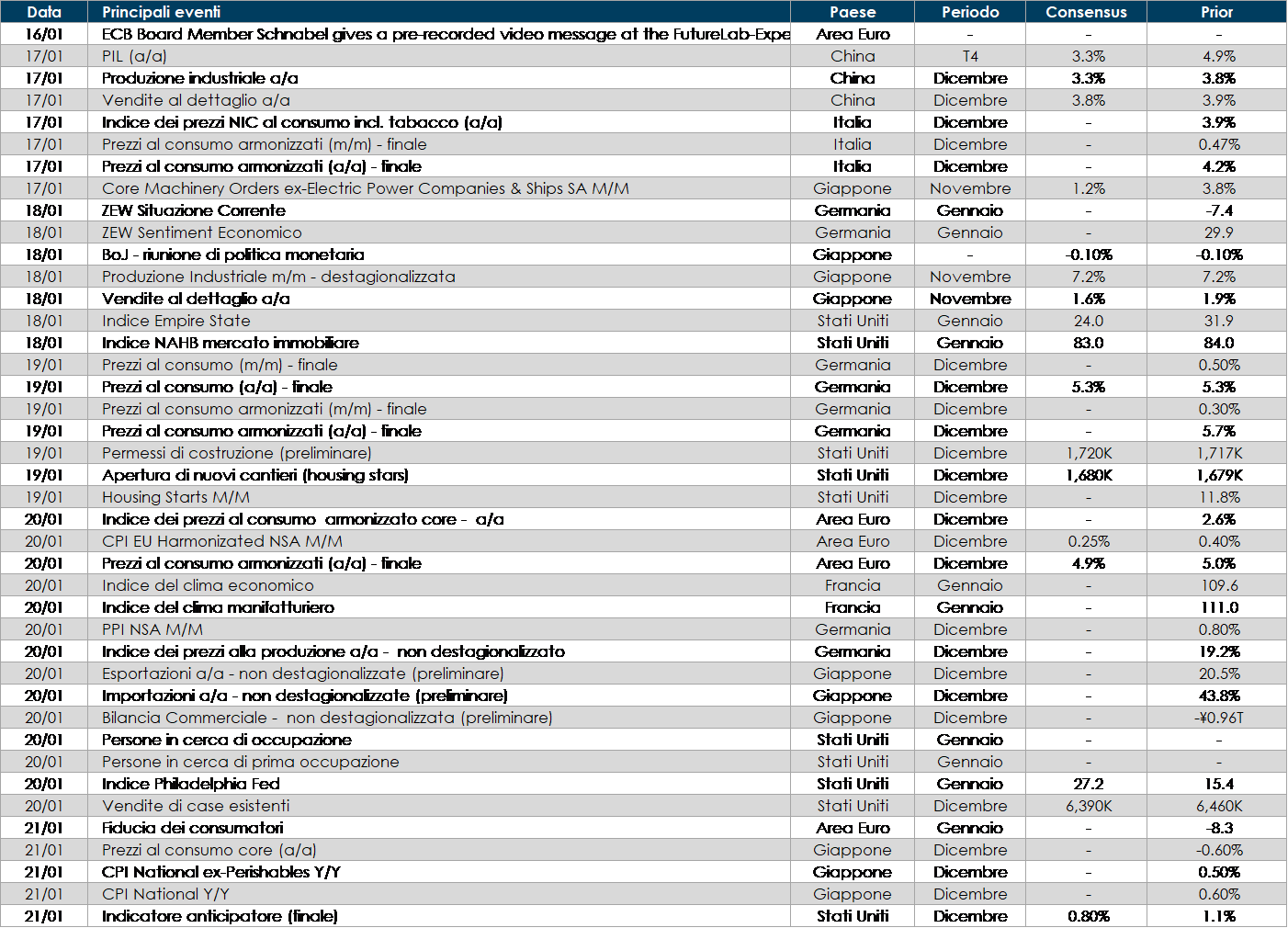Select the Paese column header

852,12
